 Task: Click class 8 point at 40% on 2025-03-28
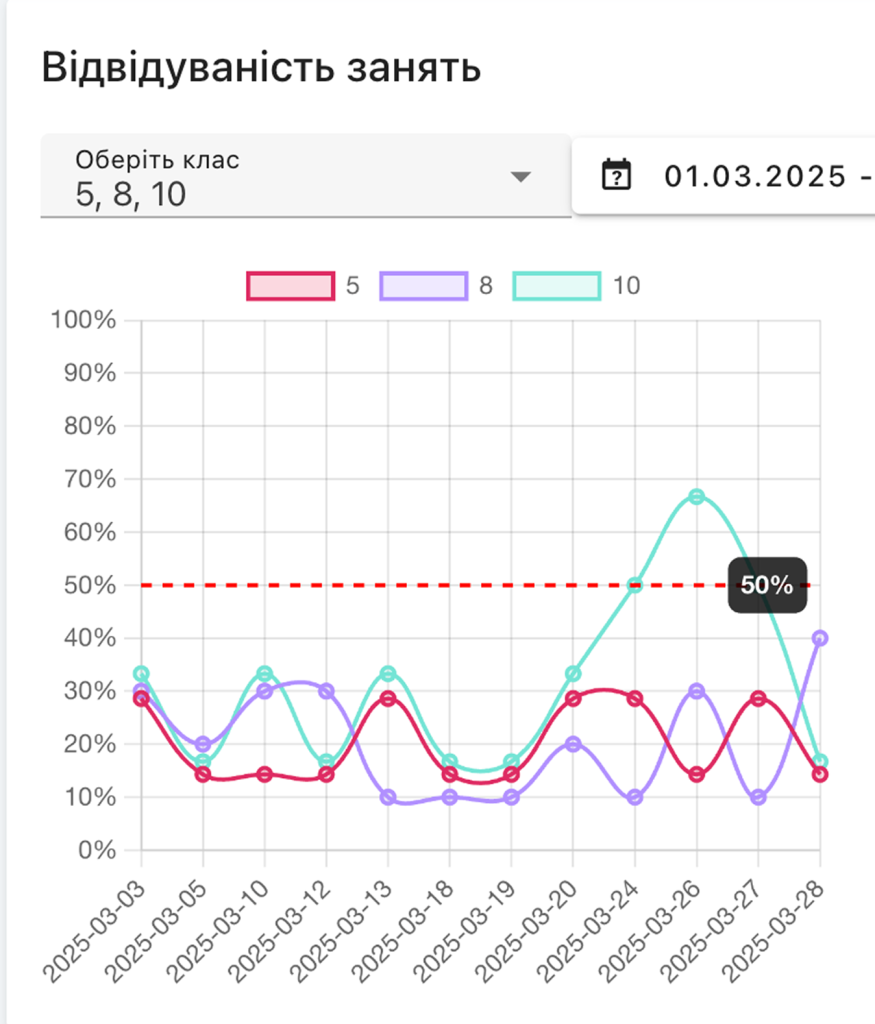tap(820, 638)
